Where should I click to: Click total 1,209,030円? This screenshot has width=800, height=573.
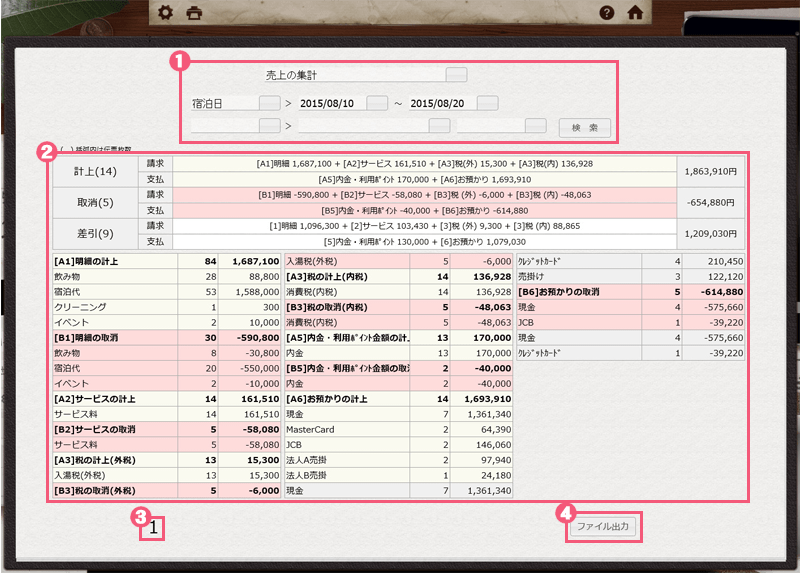point(711,234)
